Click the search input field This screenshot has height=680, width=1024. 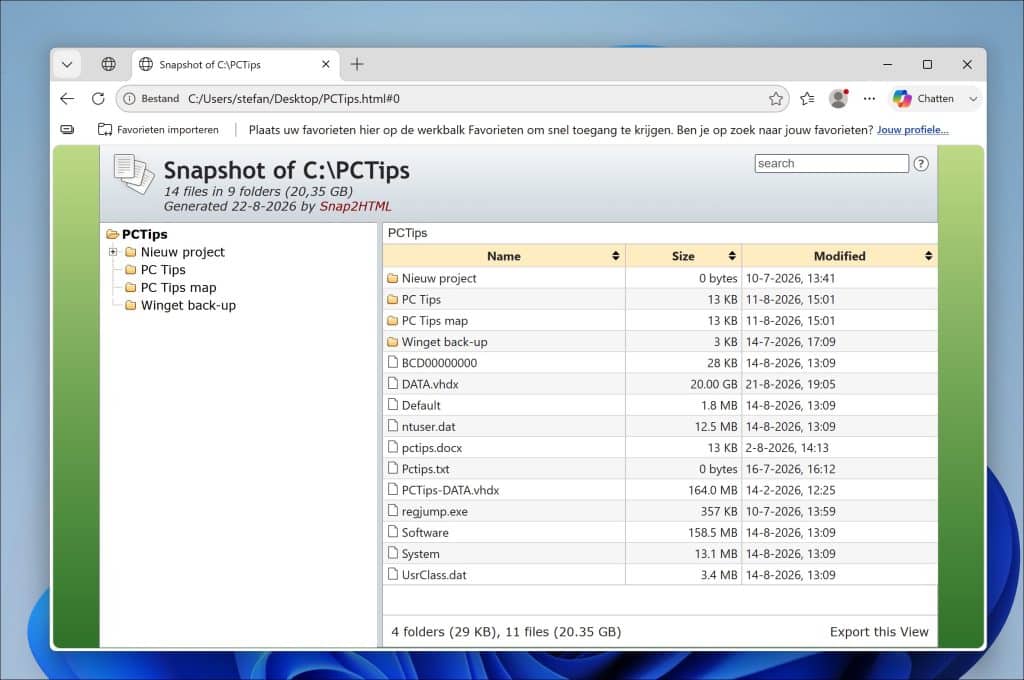(x=831, y=163)
